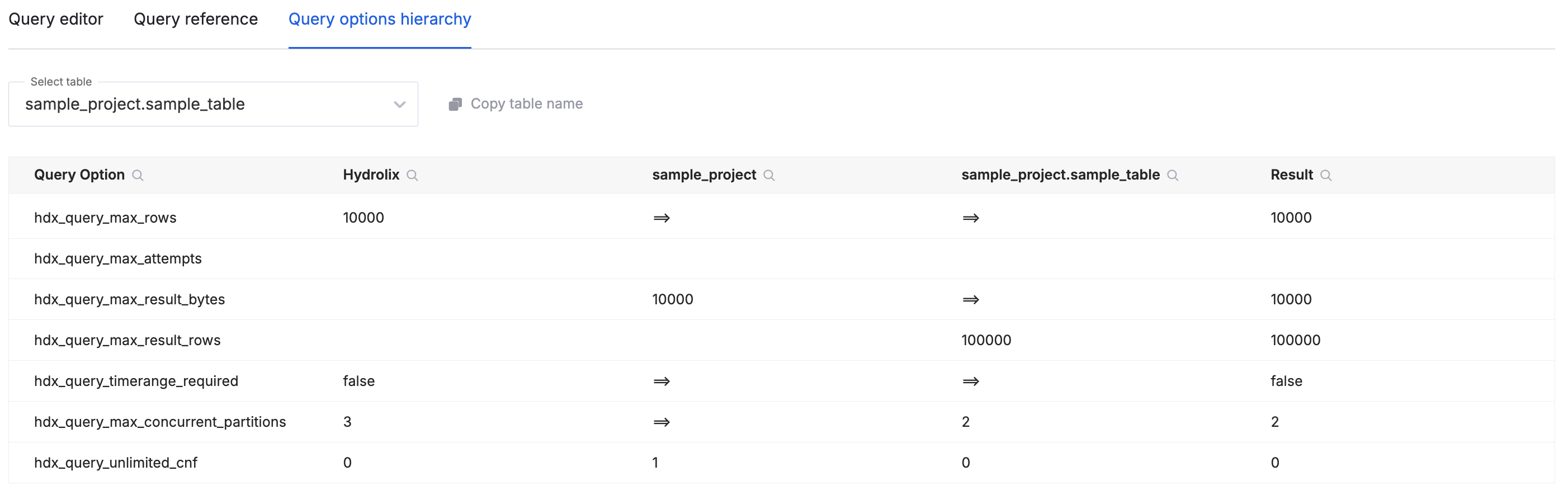Click the hdx_query_unlimited_cnf row

pyautogui.click(x=116, y=463)
